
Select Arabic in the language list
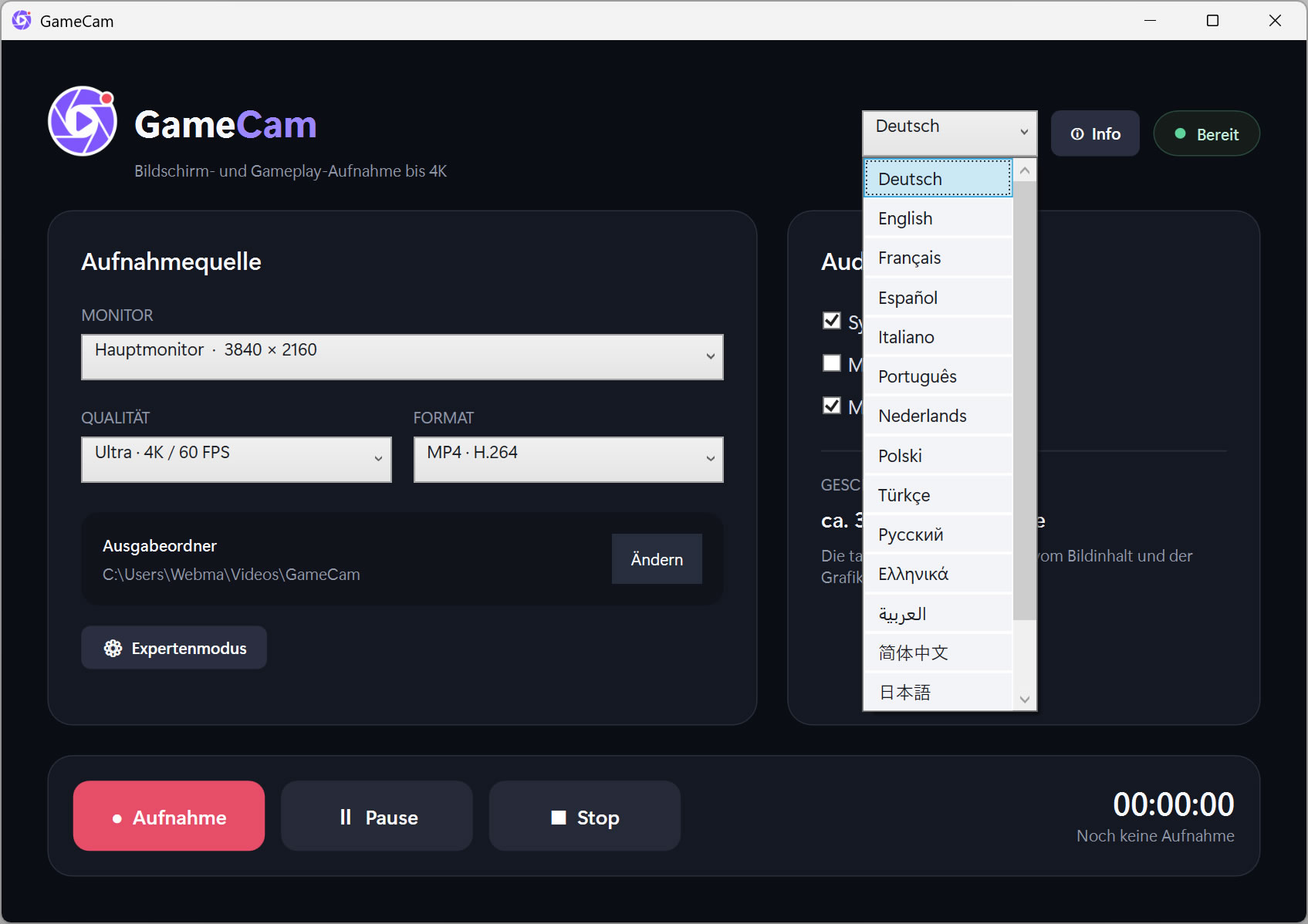(x=938, y=614)
